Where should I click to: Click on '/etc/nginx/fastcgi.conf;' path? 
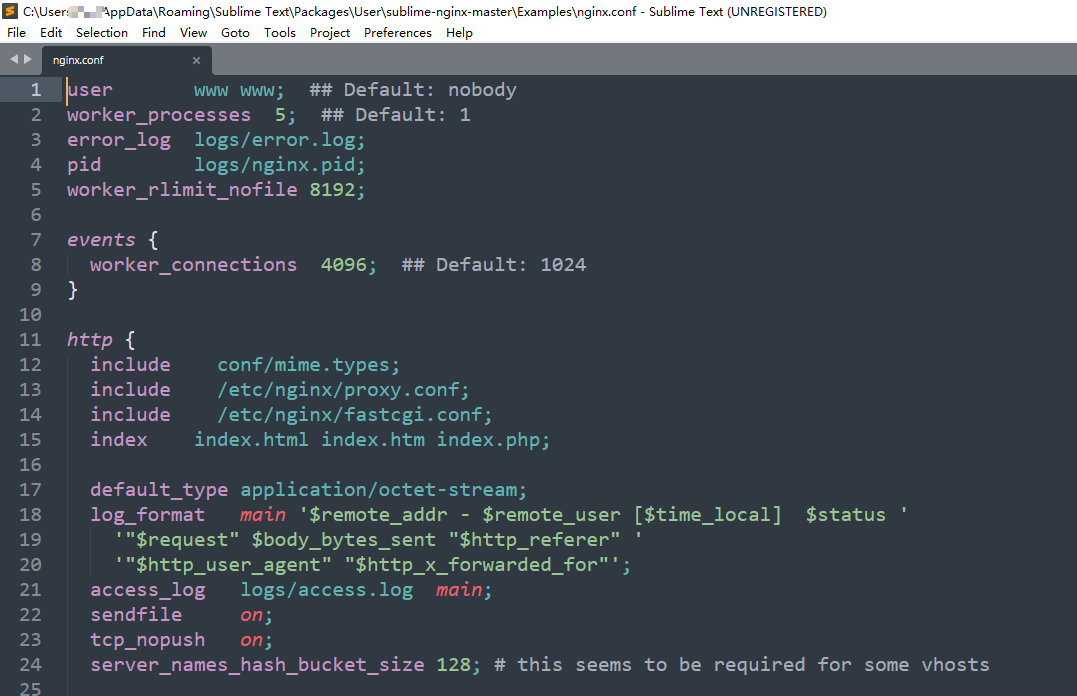pyautogui.click(x=355, y=414)
